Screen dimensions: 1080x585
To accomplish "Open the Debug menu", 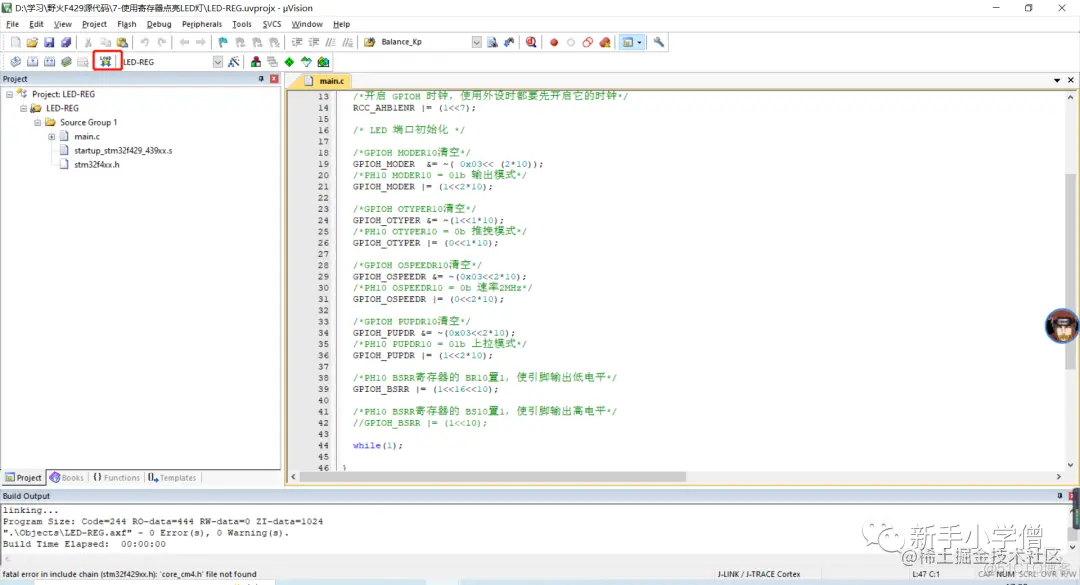I will point(158,24).
